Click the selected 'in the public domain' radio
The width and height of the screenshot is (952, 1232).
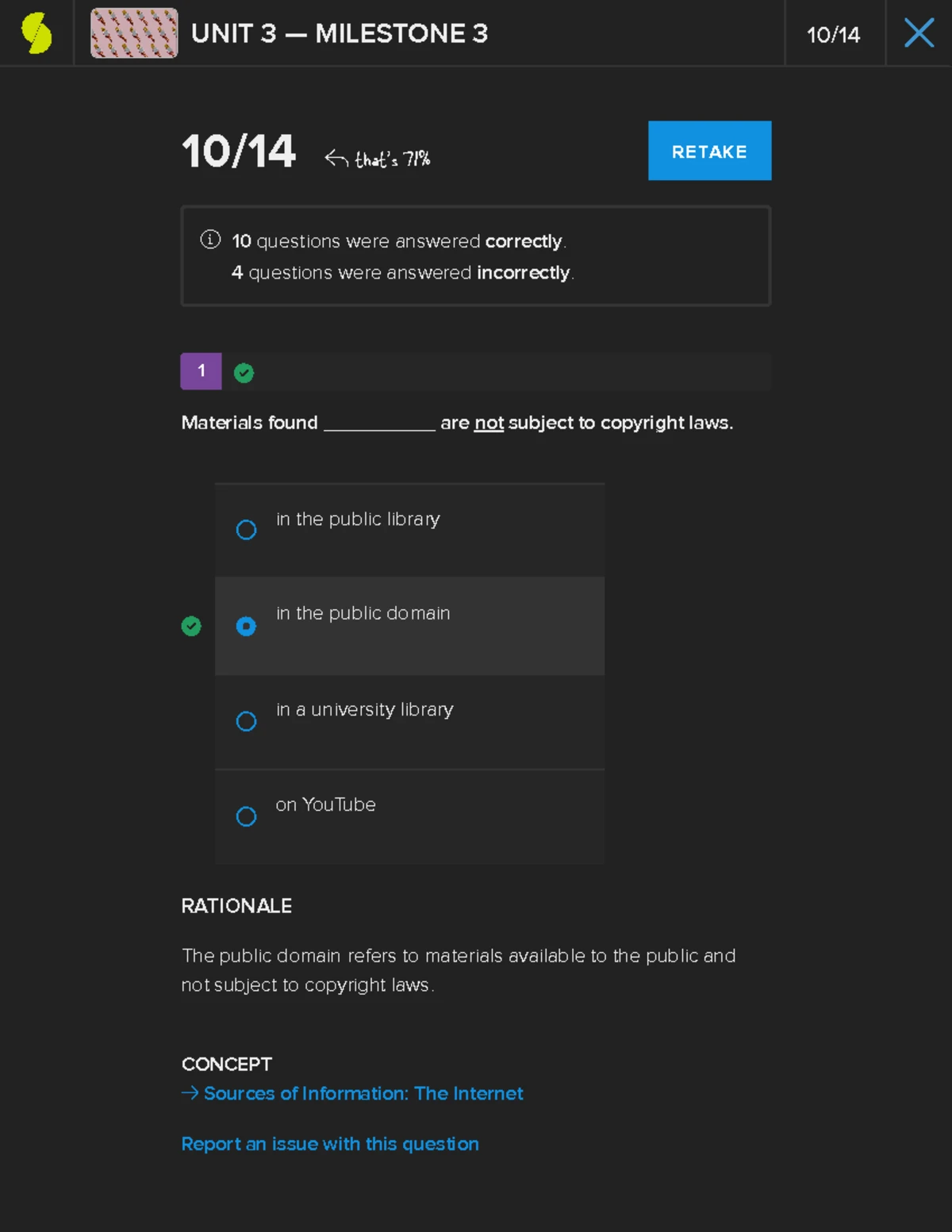pyautogui.click(x=247, y=626)
